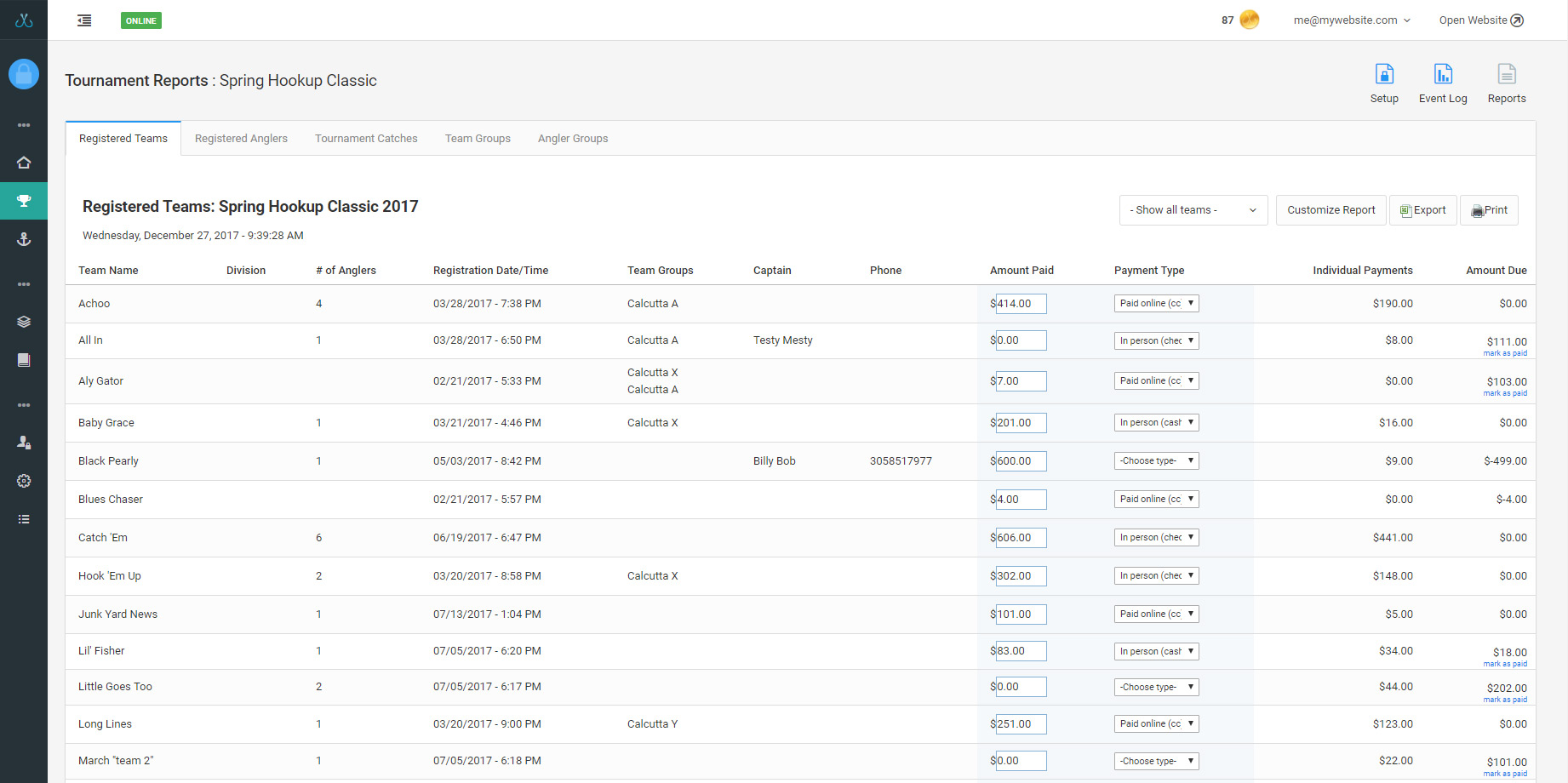Screen dimensions: 1568x783
Task: Open payment type dropdown for Baby Grace
Action: (x=1156, y=423)
